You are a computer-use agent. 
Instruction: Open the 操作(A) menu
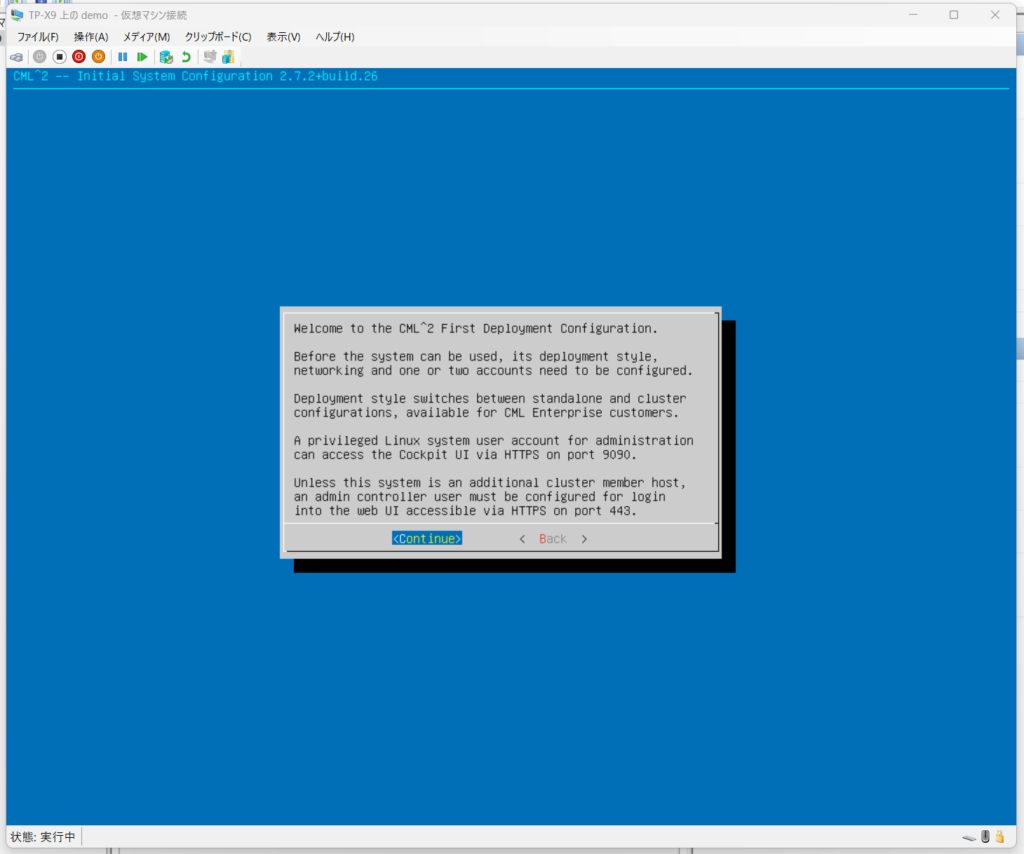(x=91, y=37)
